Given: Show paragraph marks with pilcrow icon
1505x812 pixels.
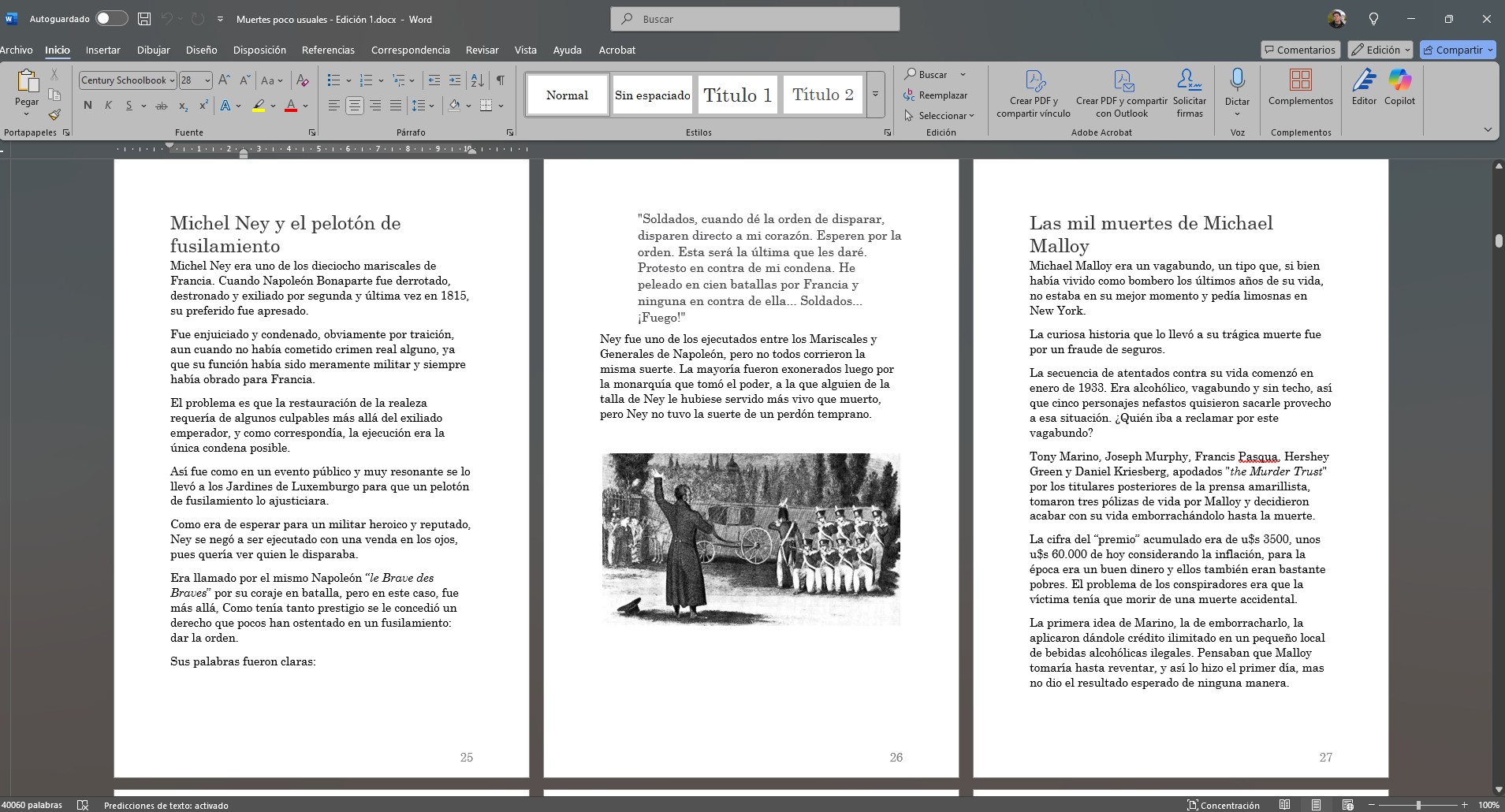Looking at the screenshot, I should [x=500, y=80].
